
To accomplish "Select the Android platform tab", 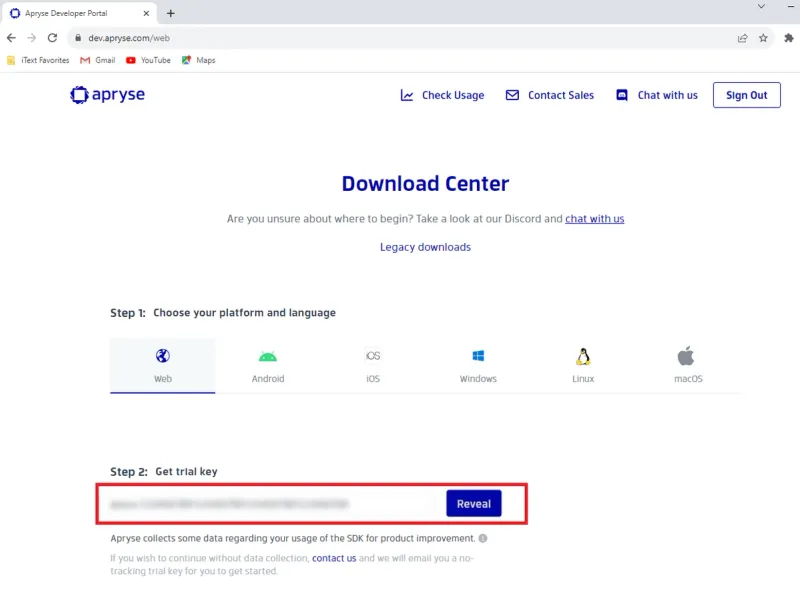I will coord(268,366).
